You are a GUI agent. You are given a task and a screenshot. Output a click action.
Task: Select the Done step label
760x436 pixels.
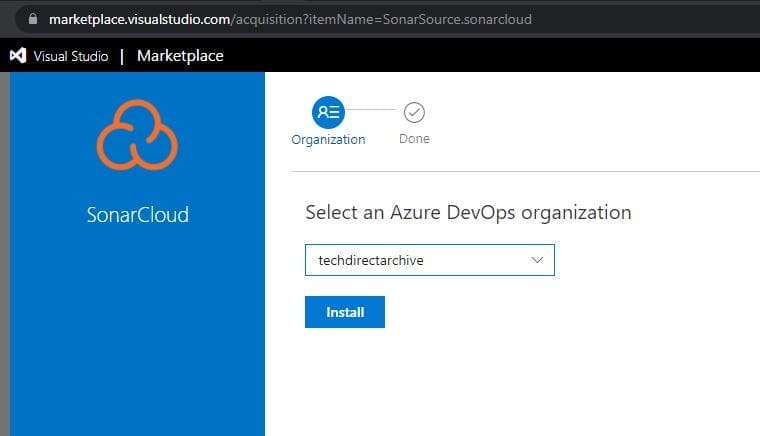[x=414, y=139]
